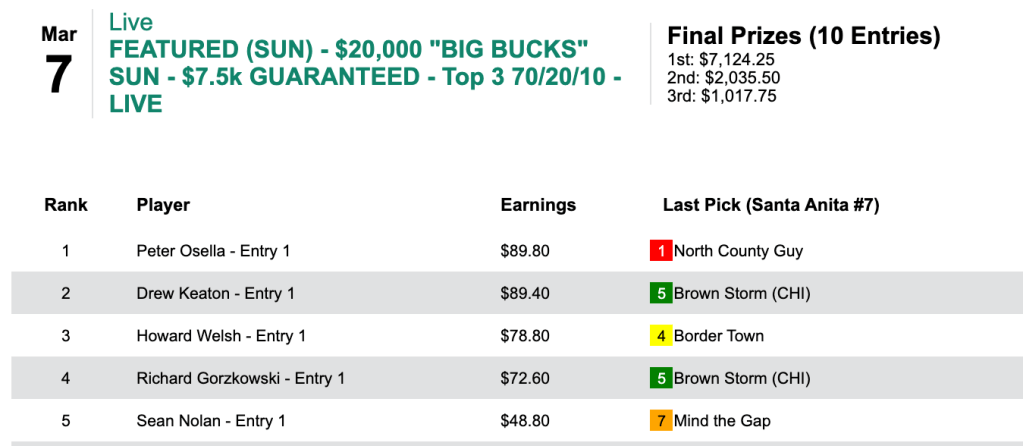1023x446 pixels.
Task: Click the Rank column header
Action: pyautogui.click(x=66, y=205)
